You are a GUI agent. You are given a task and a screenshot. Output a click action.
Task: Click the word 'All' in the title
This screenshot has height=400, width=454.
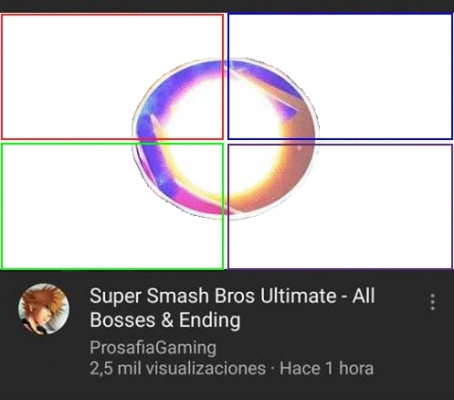[364, 296]
